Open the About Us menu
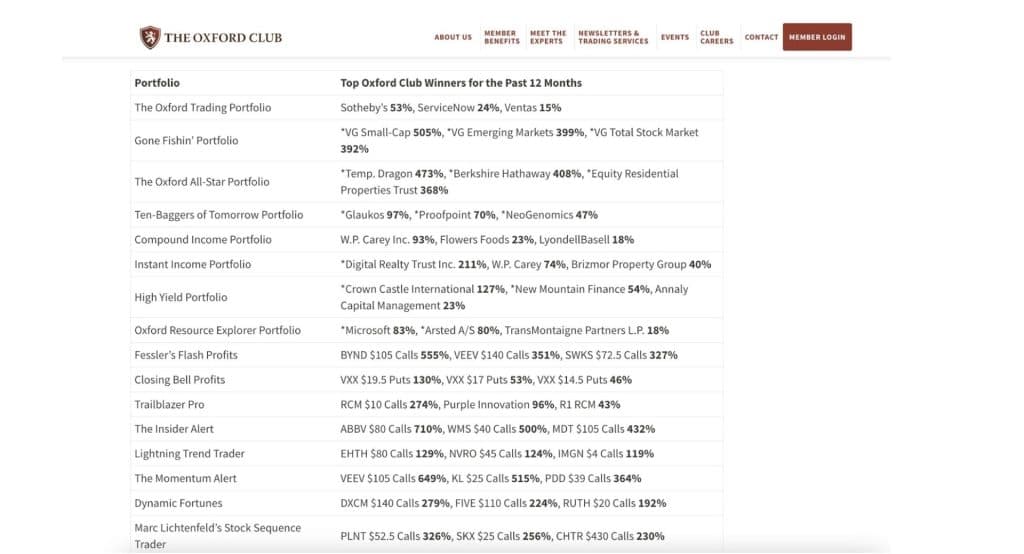The image size is (1024, 554). click(x=453, y=37)
